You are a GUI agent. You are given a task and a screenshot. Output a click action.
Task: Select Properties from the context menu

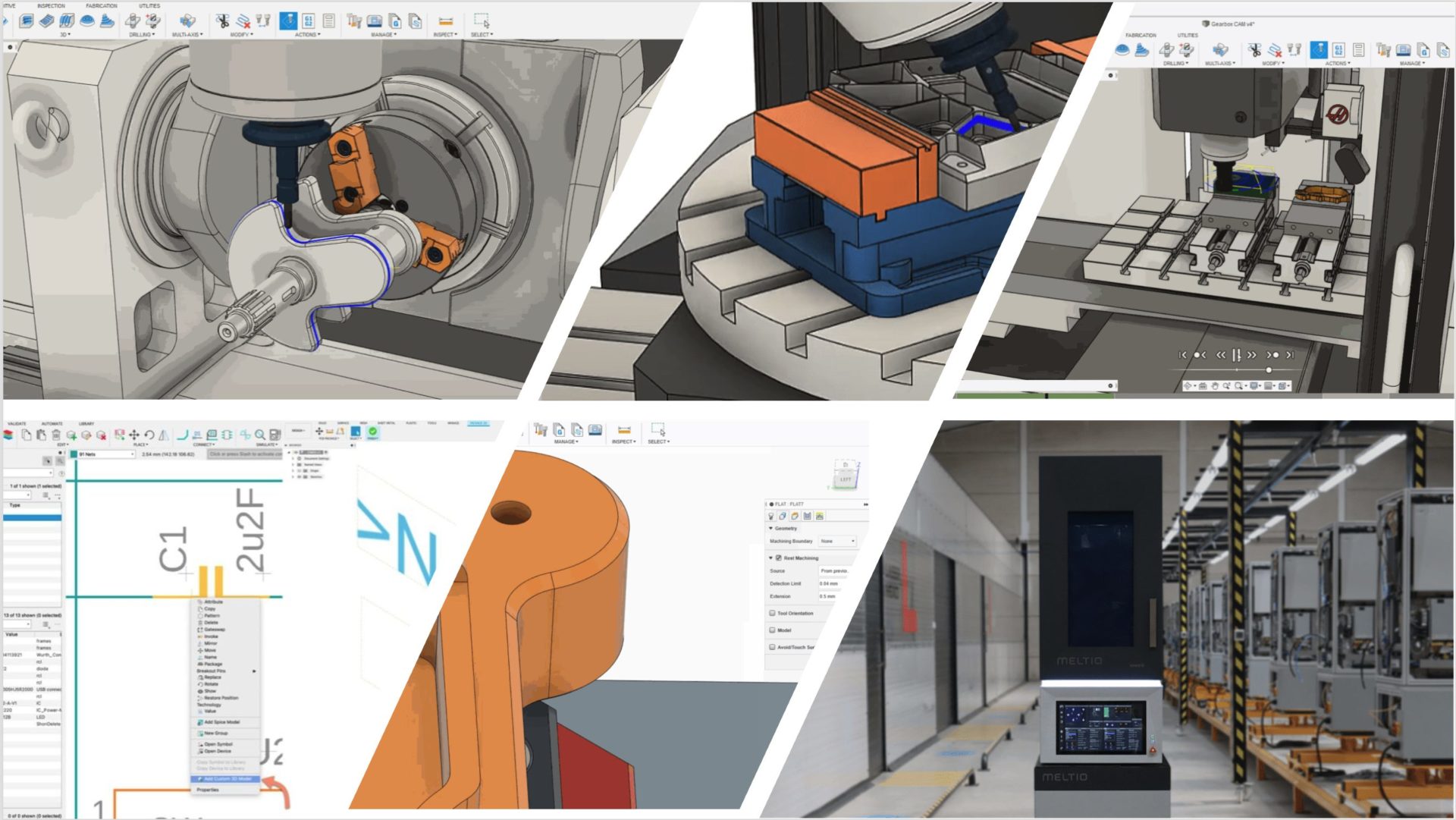click(x=208, y=790)
